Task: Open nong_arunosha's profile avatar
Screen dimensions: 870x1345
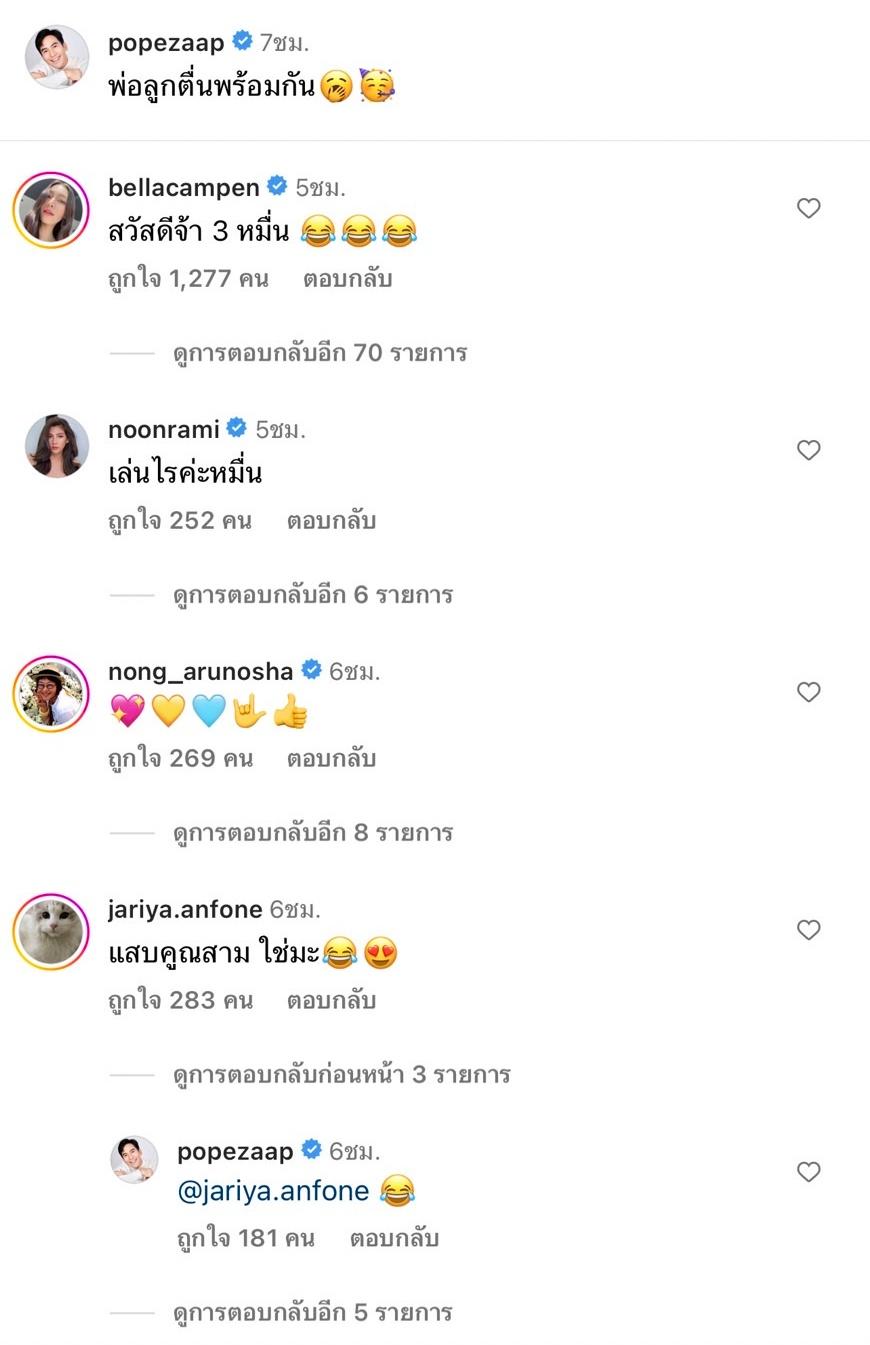Action: pyautogui.click(x=51, y=693)
